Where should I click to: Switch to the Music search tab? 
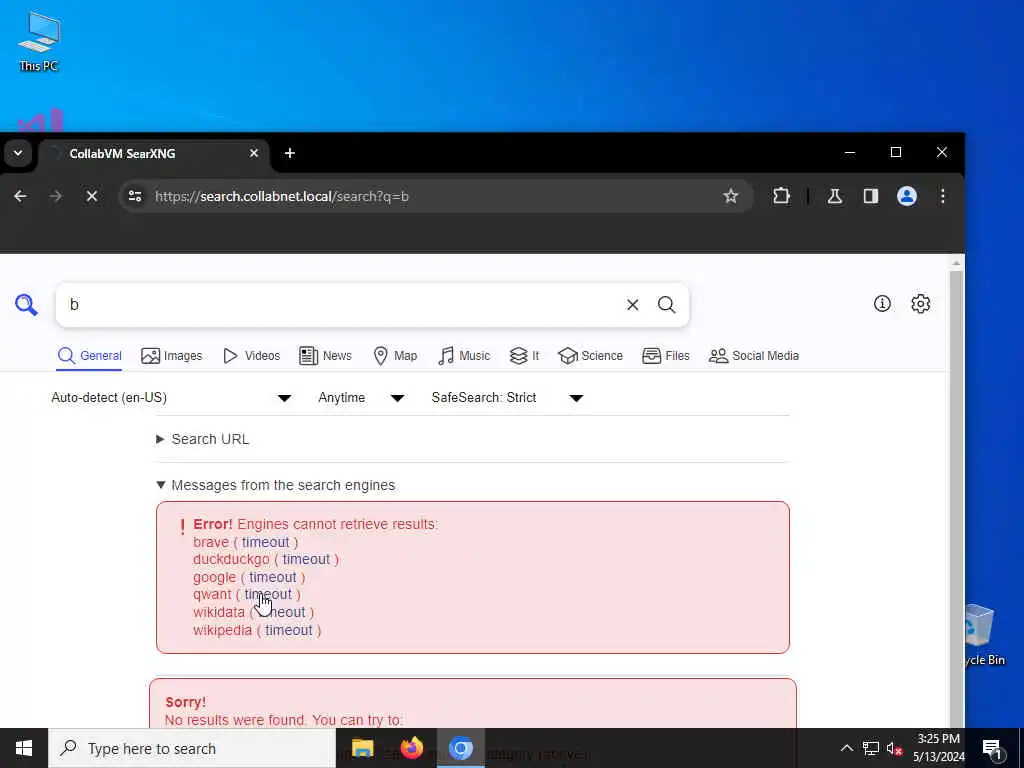[x=464, y=356]
